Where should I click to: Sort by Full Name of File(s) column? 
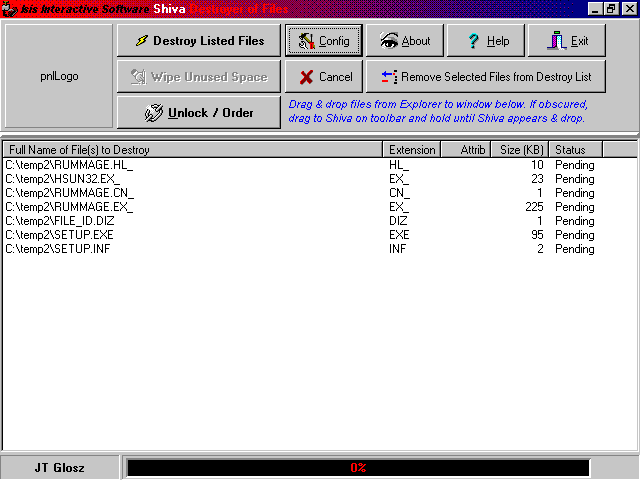pos(192,150)
